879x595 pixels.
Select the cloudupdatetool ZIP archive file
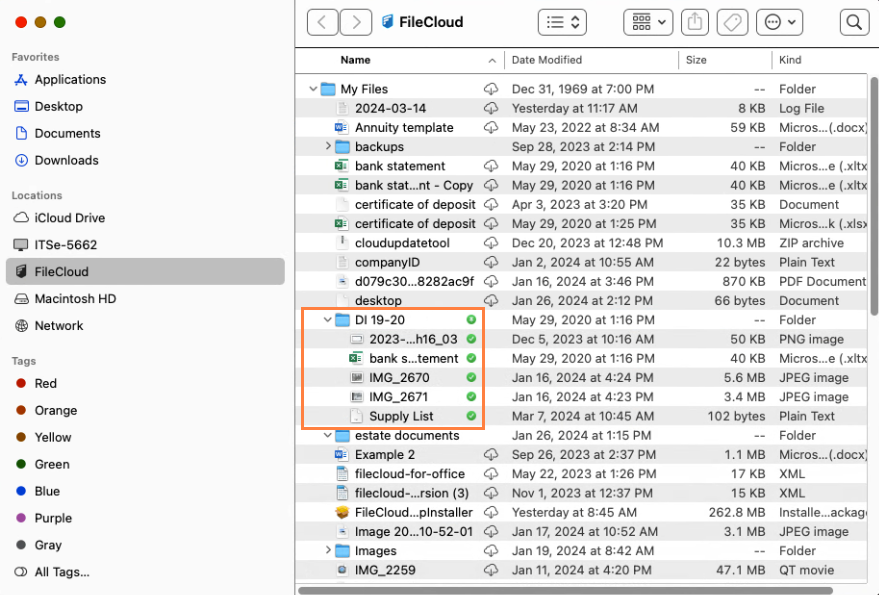coord(402,243)
